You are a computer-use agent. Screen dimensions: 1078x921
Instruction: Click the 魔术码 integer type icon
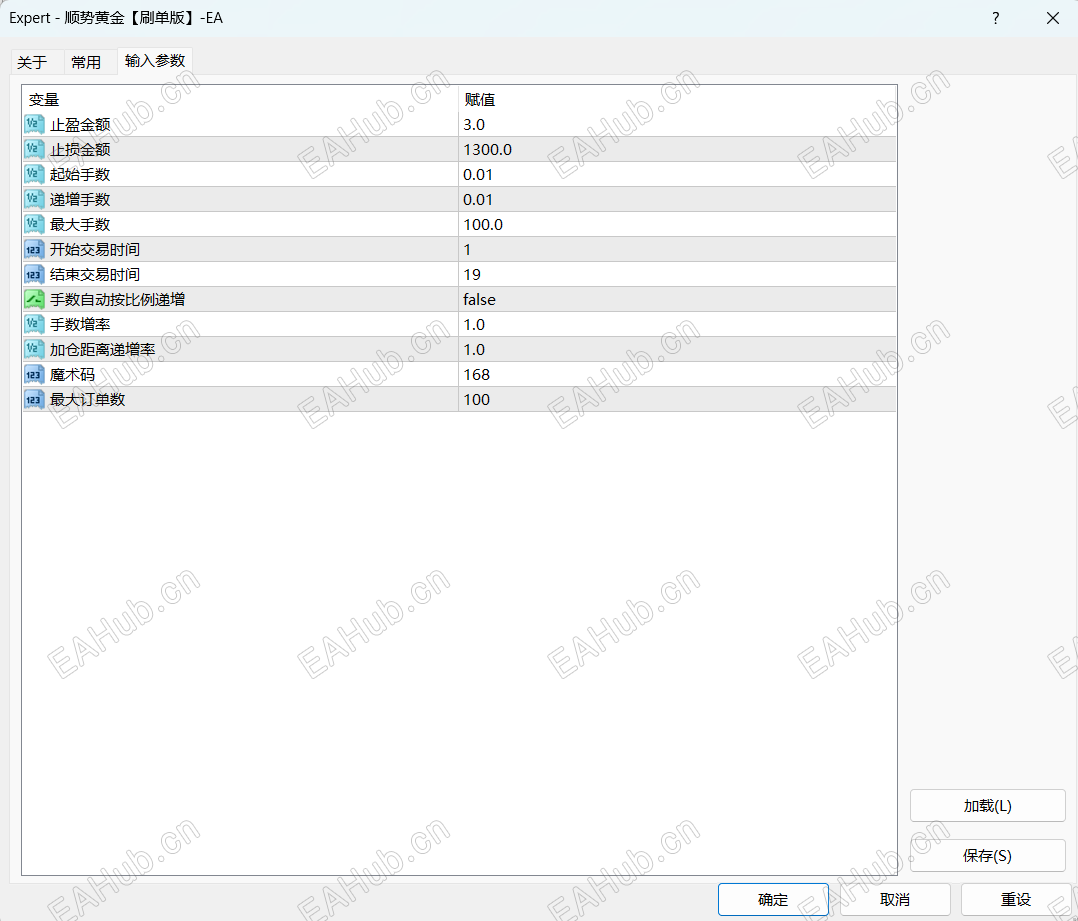point(32,374)
